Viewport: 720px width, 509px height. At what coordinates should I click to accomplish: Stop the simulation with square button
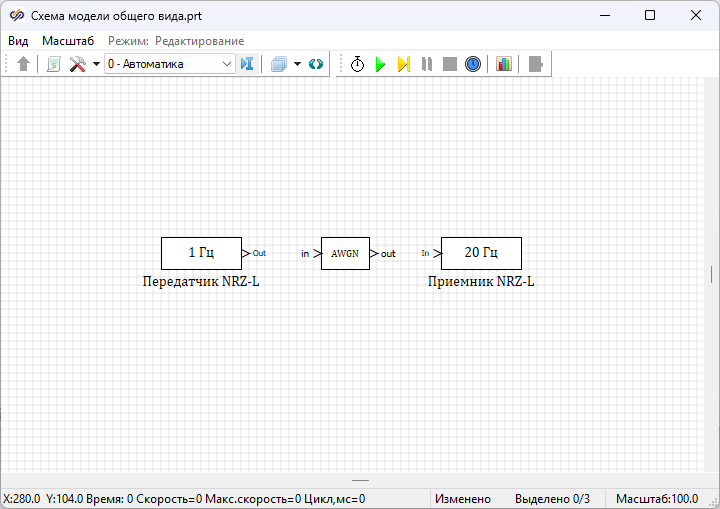pos(450,64)
